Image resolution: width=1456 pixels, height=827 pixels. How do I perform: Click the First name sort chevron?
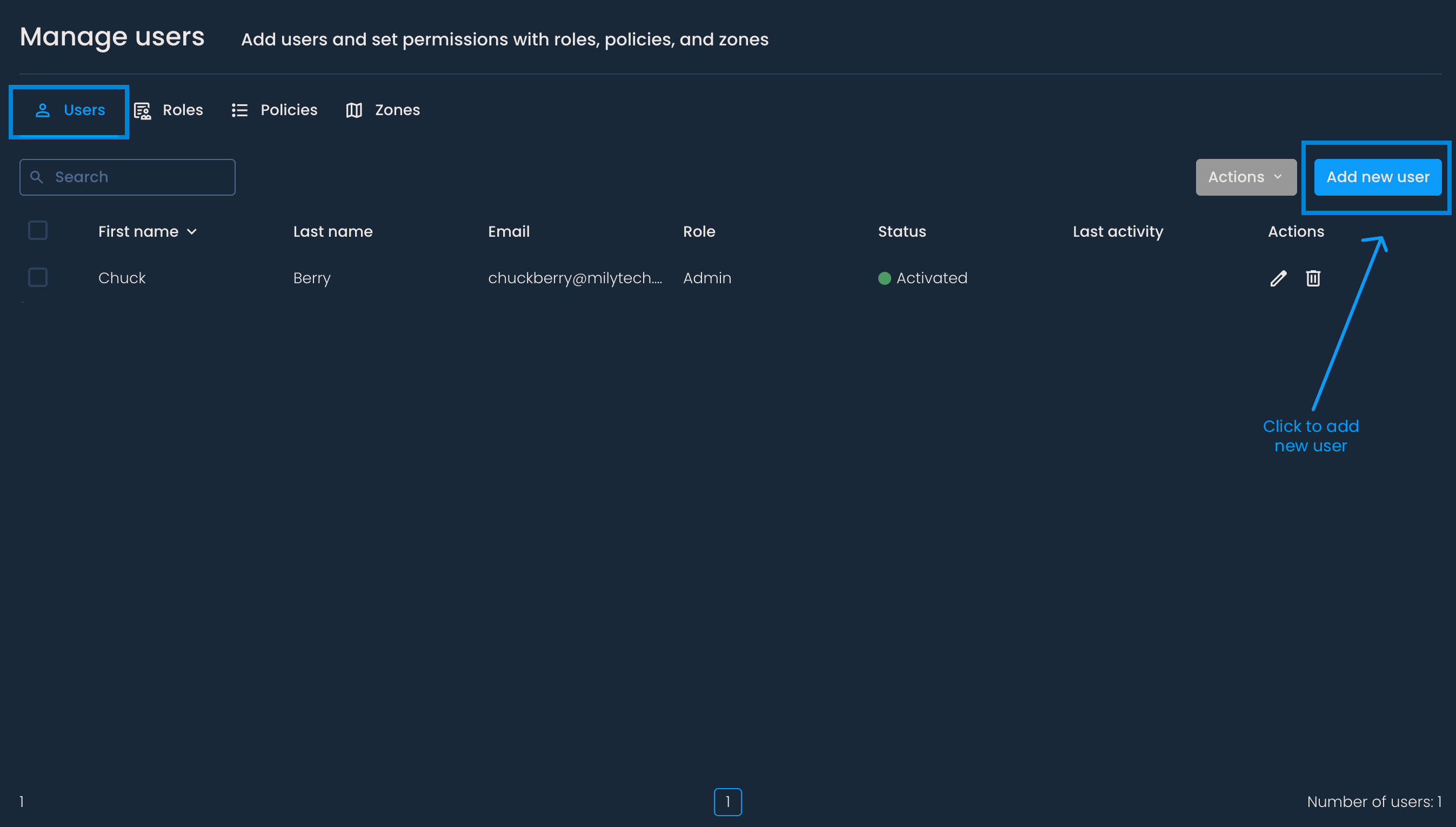point(192,232)
